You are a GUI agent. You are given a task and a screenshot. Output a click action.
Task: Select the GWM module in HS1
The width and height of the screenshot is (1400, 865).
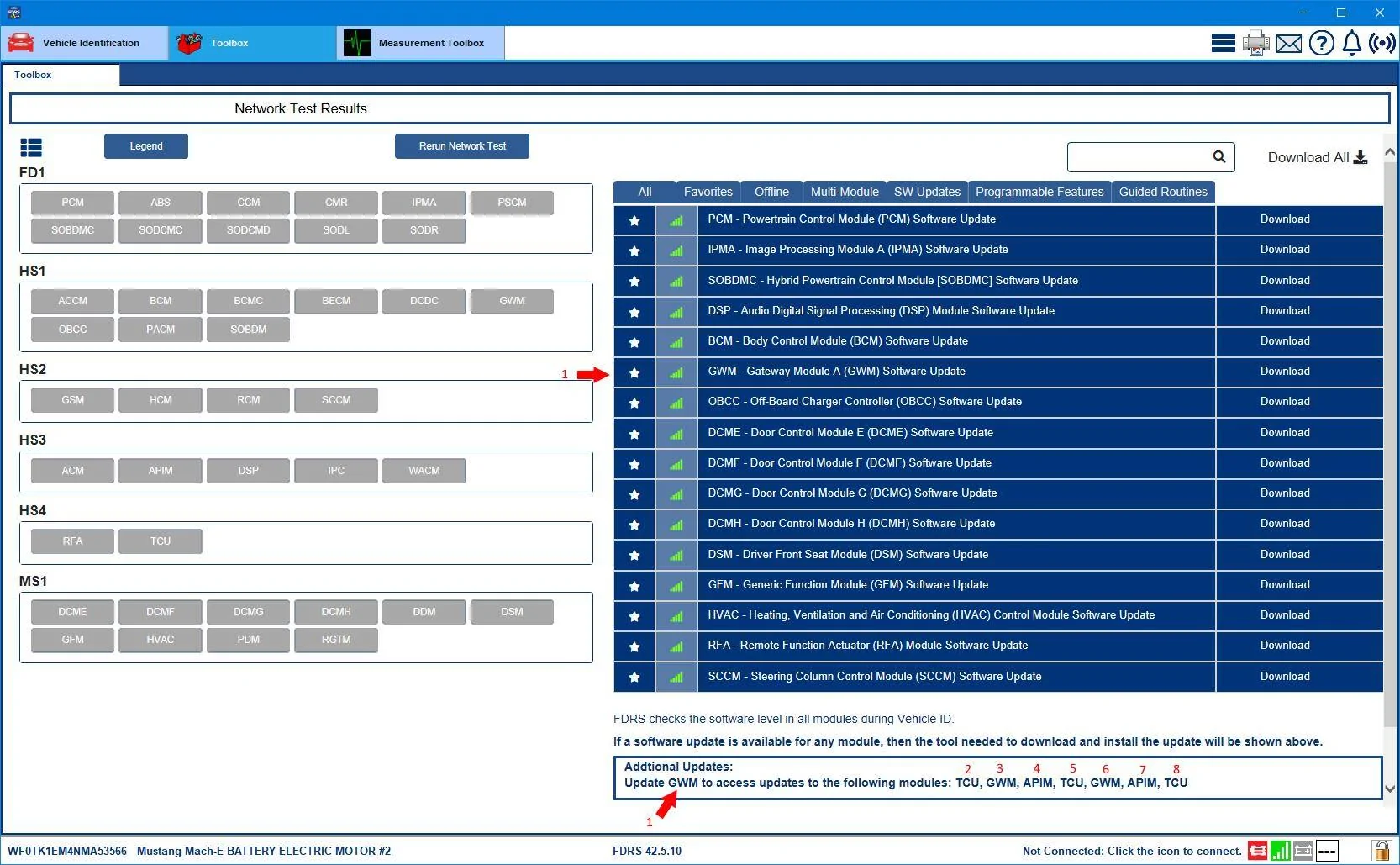pyautogui.click(x=512, y=301)
